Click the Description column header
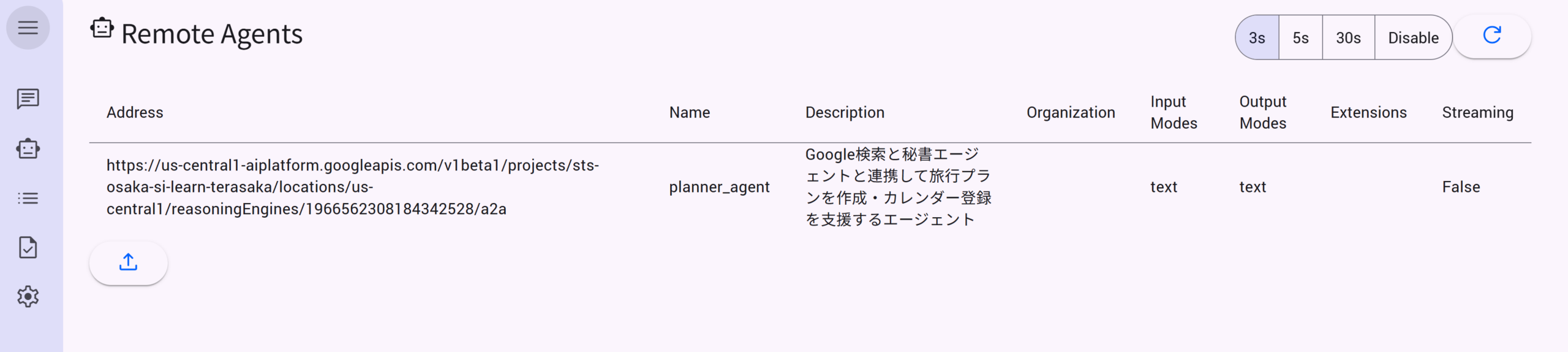Image resolution: width=1568 pixels, height=352 pixels. click(x=845, y=113)
